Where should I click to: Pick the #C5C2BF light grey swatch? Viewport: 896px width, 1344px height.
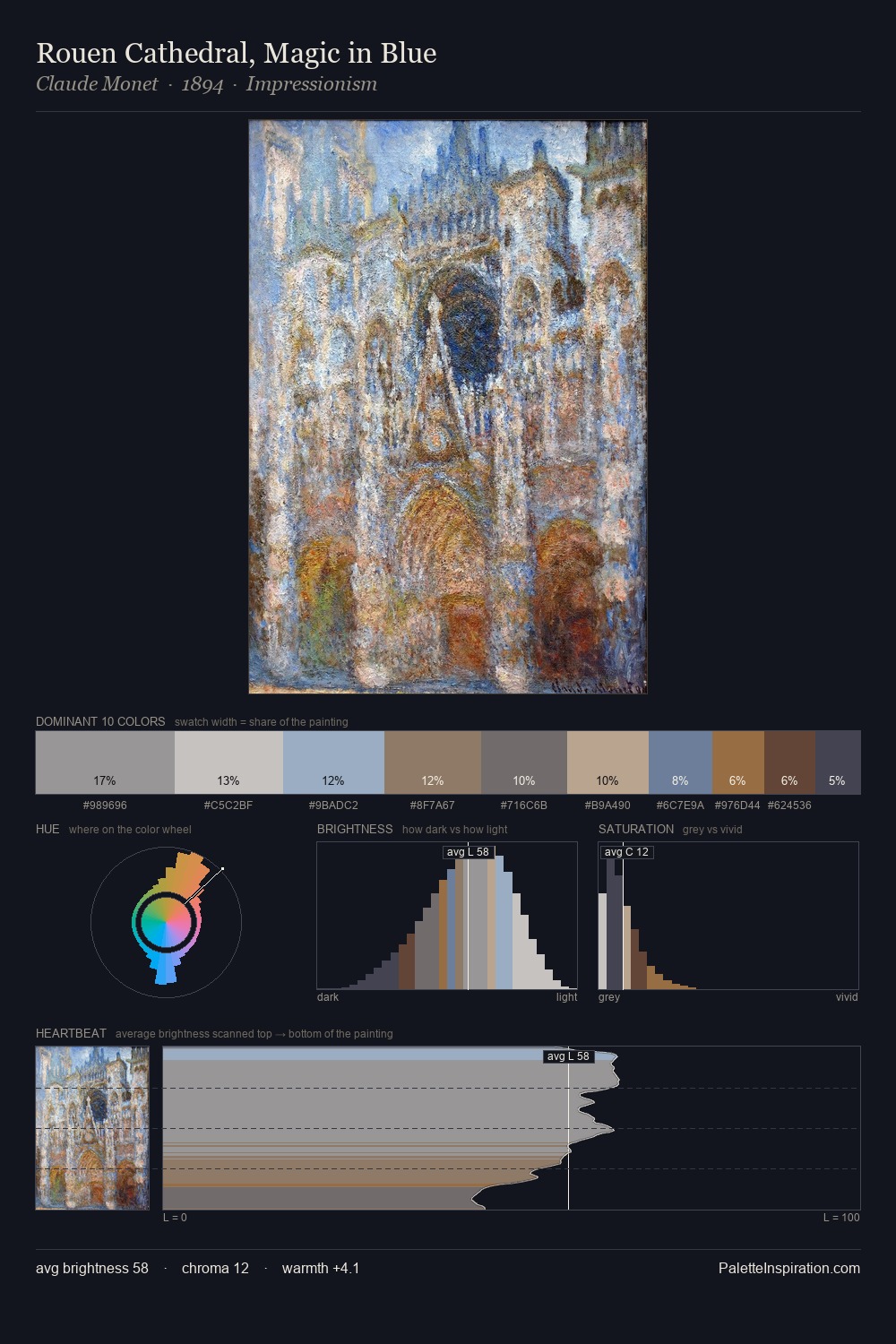pos(228,762)
